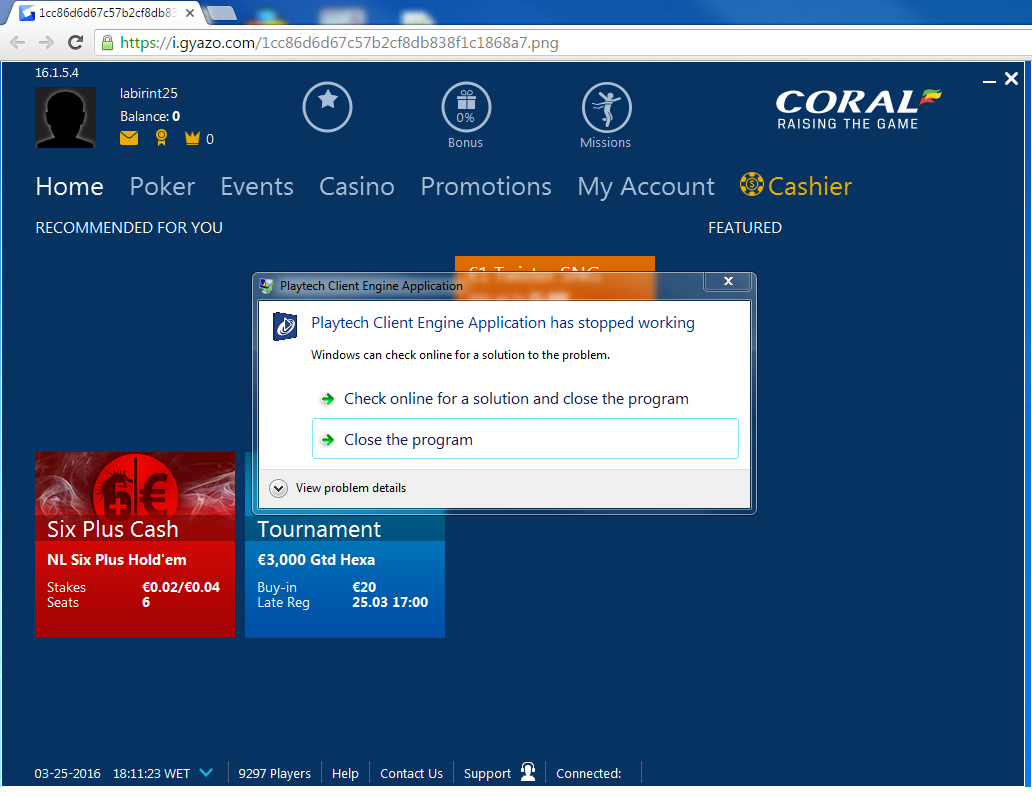Image resolution: width=1032 pixels, height=796 pixels.
Task: Go to the Home tab
Action: pyautogui.click(x=70, y=186)
